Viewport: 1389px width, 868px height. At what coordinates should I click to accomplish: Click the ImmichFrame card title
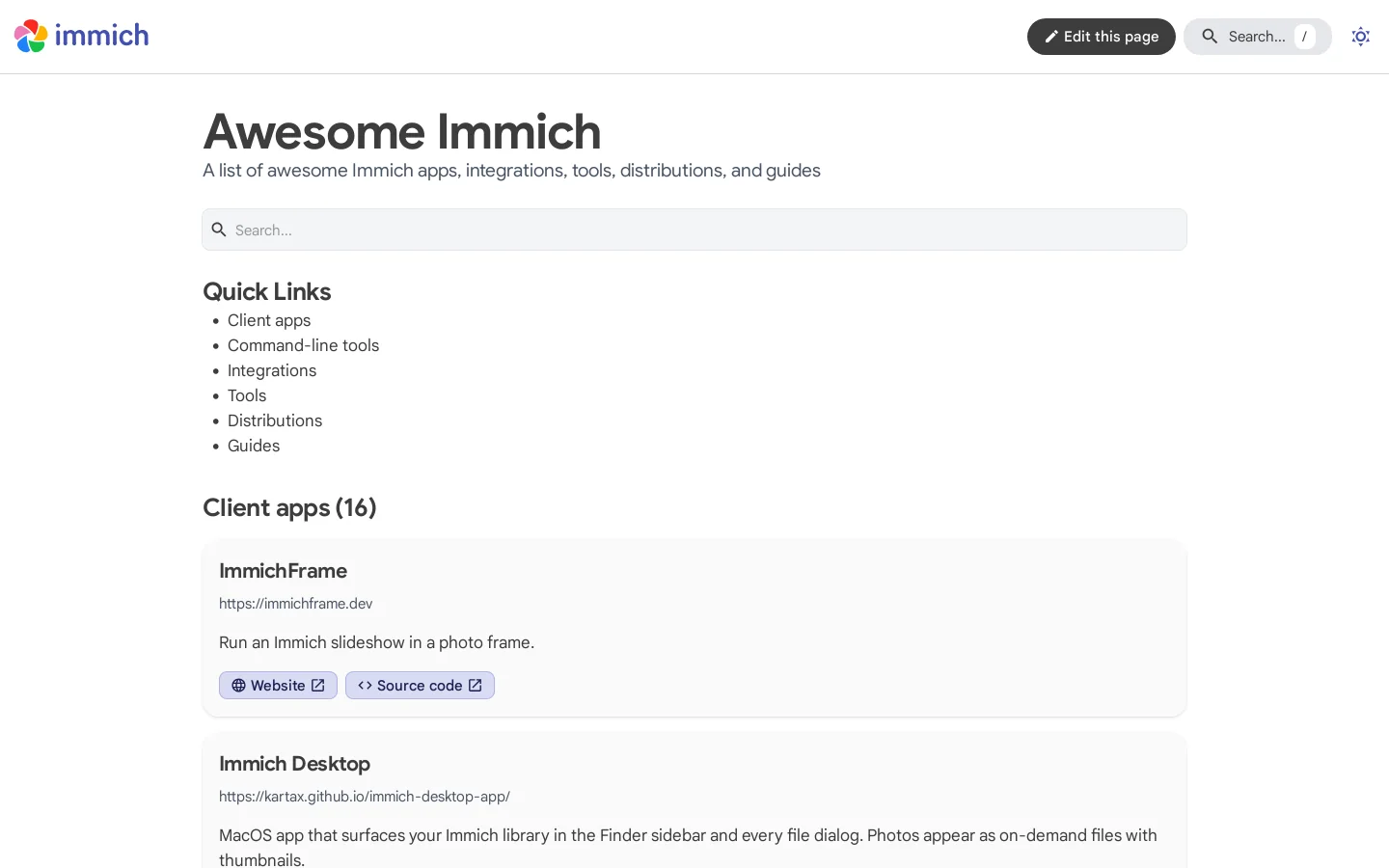coord(283,571)
